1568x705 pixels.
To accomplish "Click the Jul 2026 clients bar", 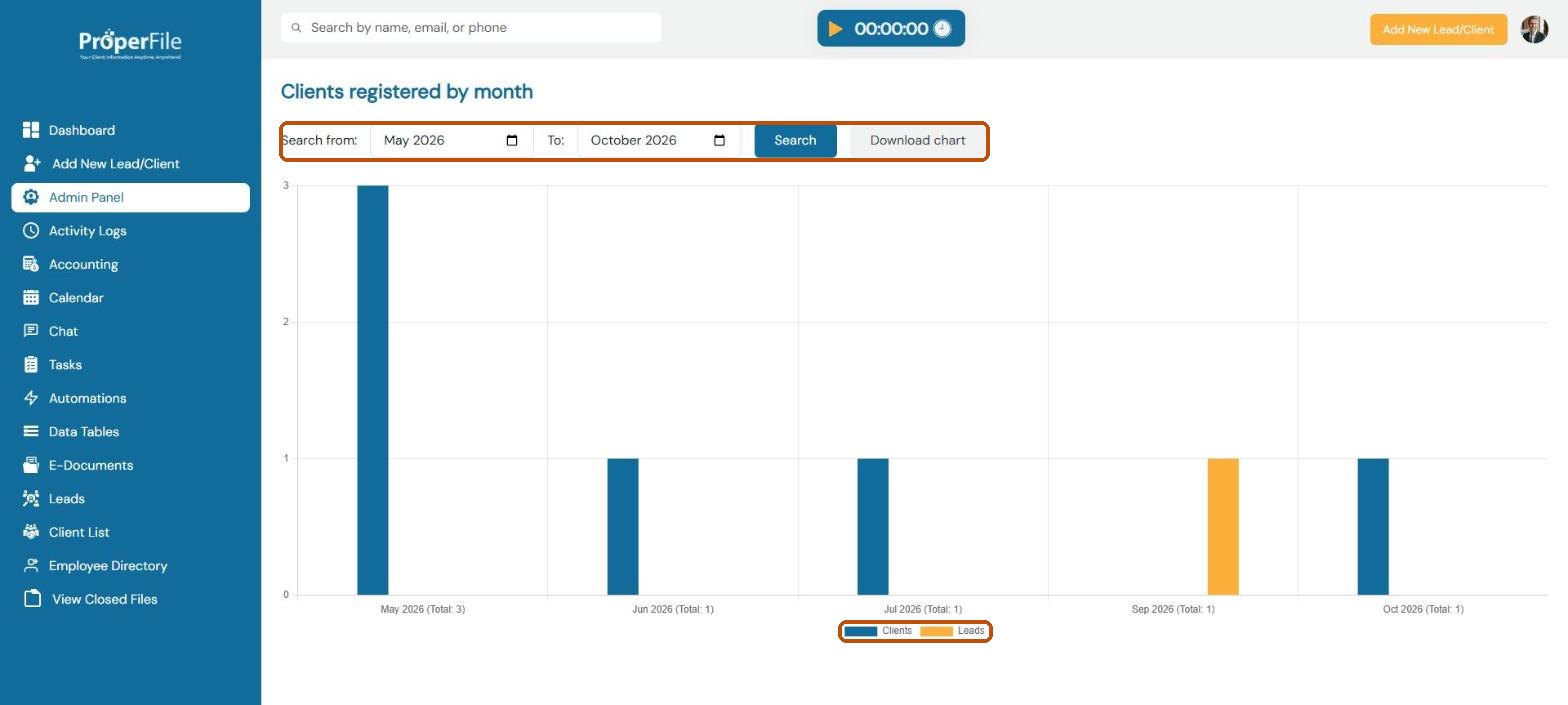I will point(873,527).
